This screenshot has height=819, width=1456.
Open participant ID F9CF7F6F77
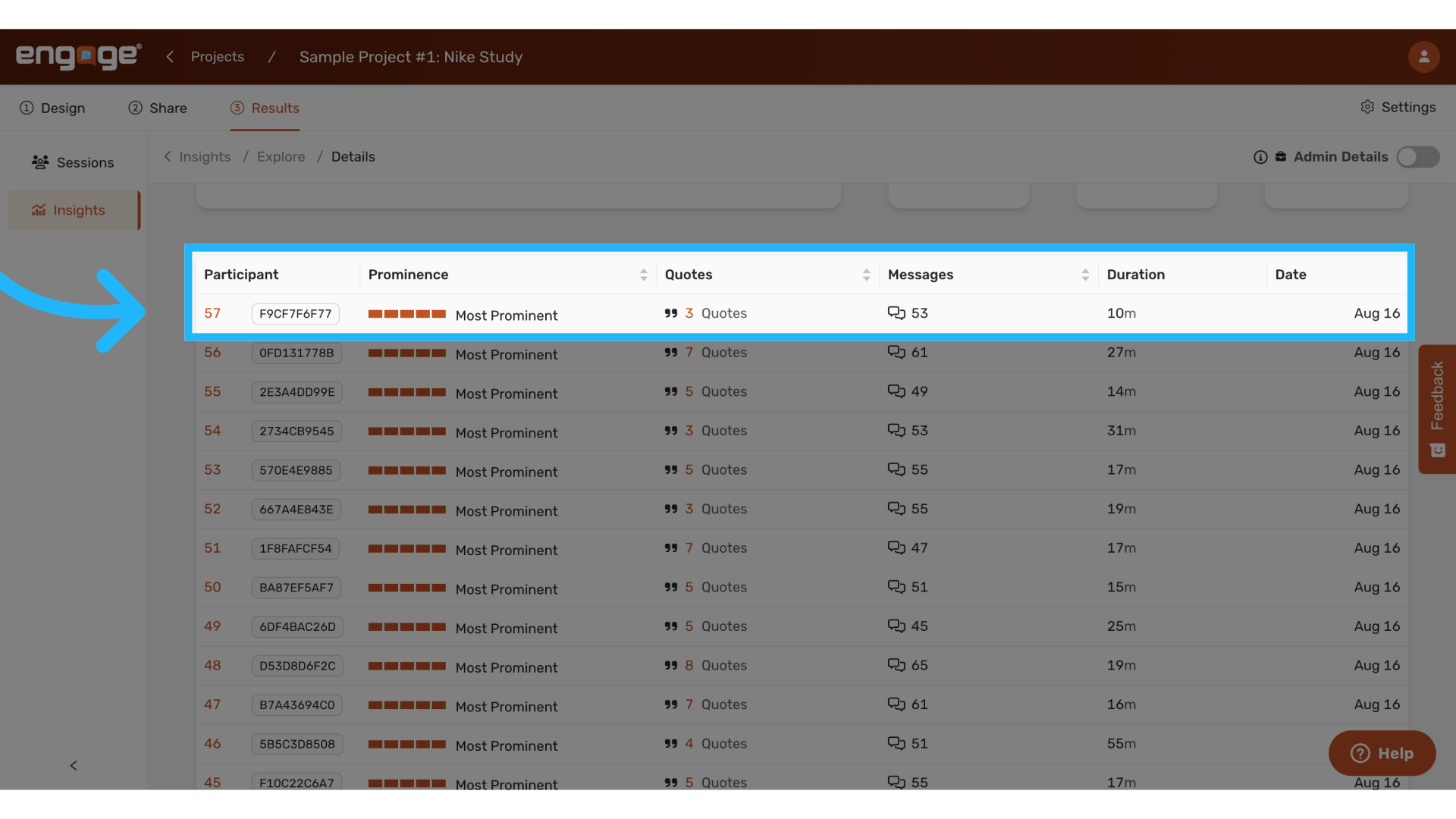[x=296, y=314]
